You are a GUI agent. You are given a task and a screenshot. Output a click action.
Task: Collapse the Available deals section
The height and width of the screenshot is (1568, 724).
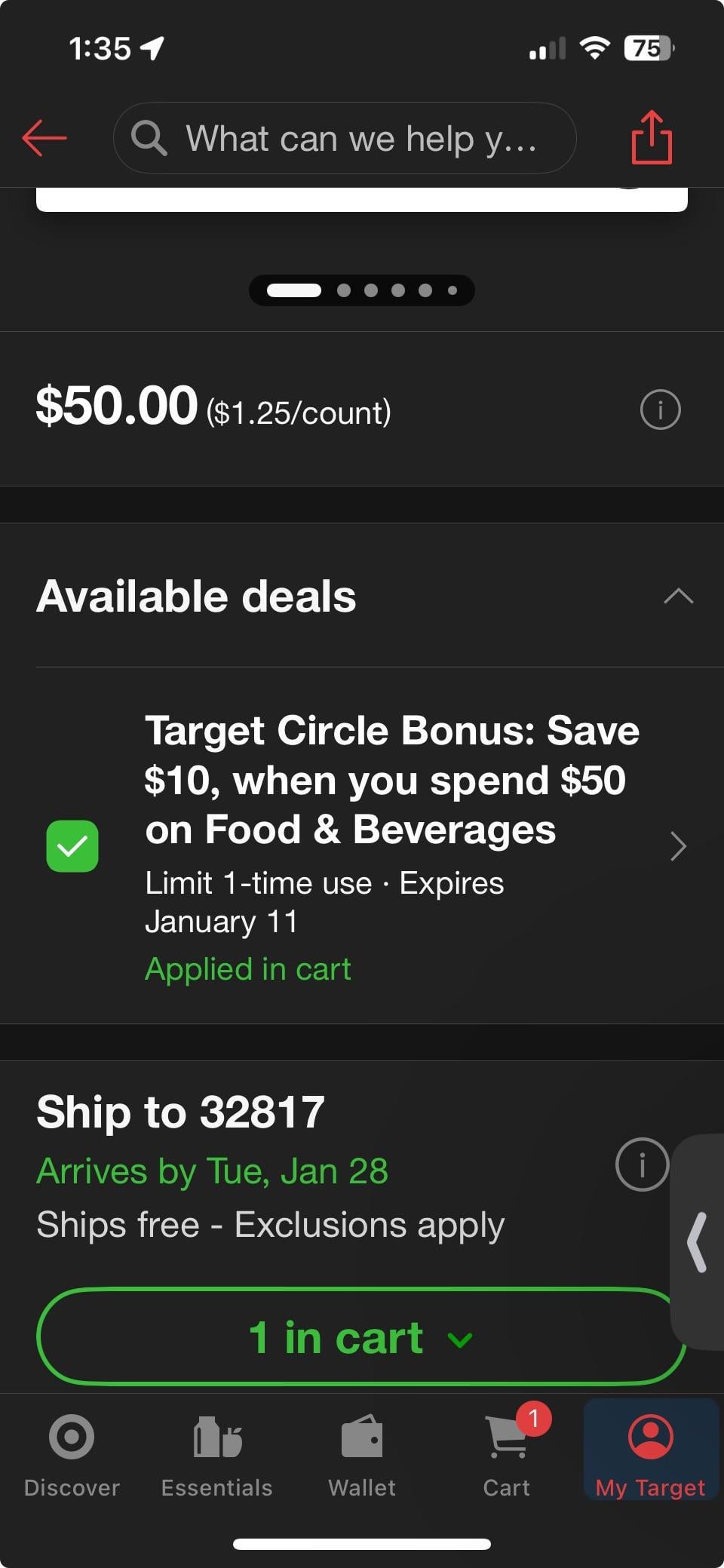(678, 596)
